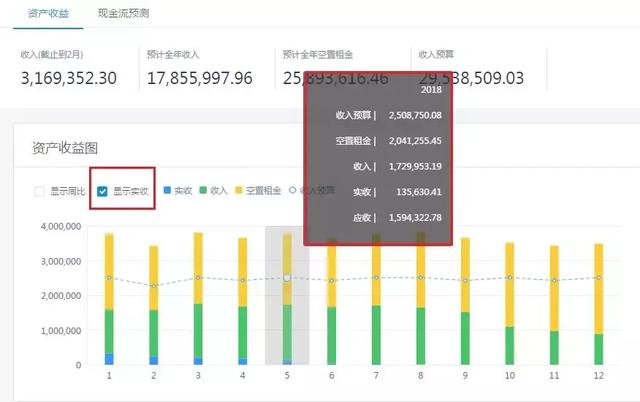Toggle the yellow 空置租金 legend icon
Screen dimensions: 640x402
(239, 190)
